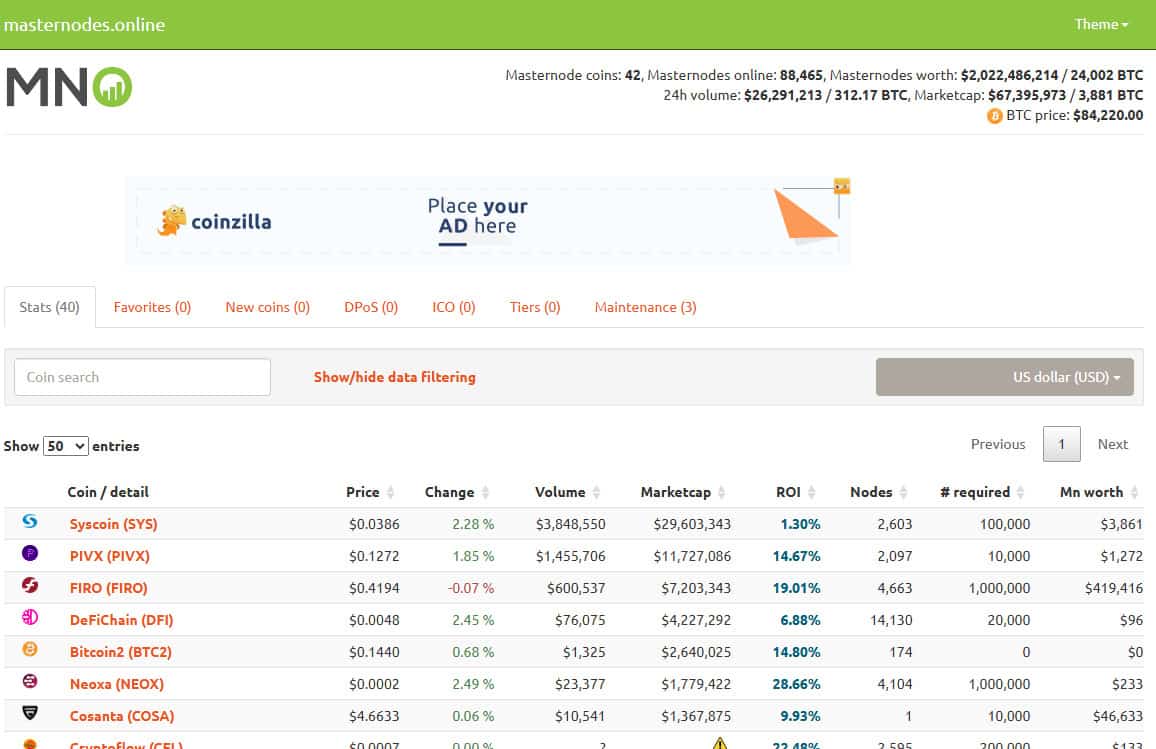Open the New coins (0) tab

coord(268,307)
